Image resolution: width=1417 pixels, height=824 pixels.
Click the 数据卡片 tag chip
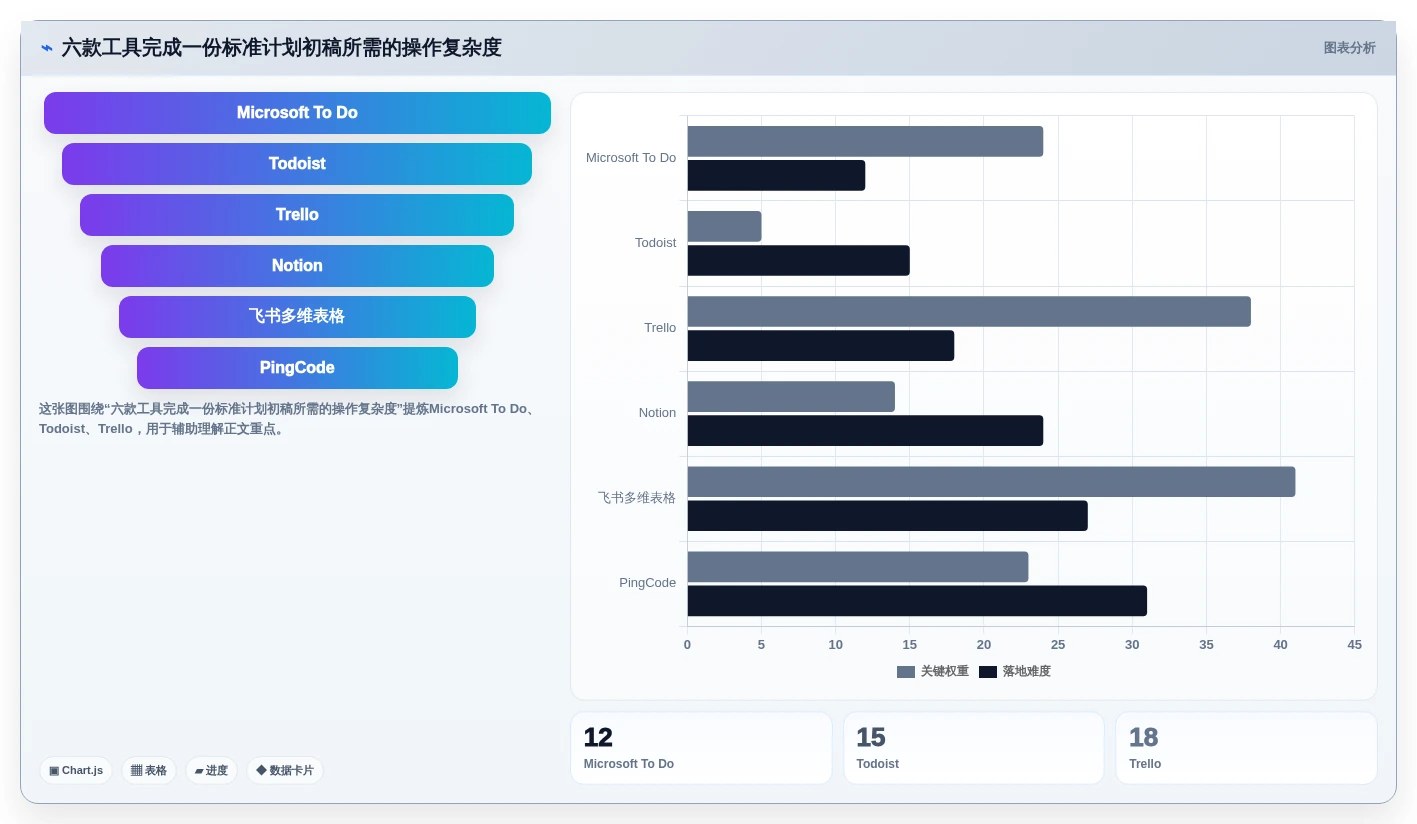point(285,771)
